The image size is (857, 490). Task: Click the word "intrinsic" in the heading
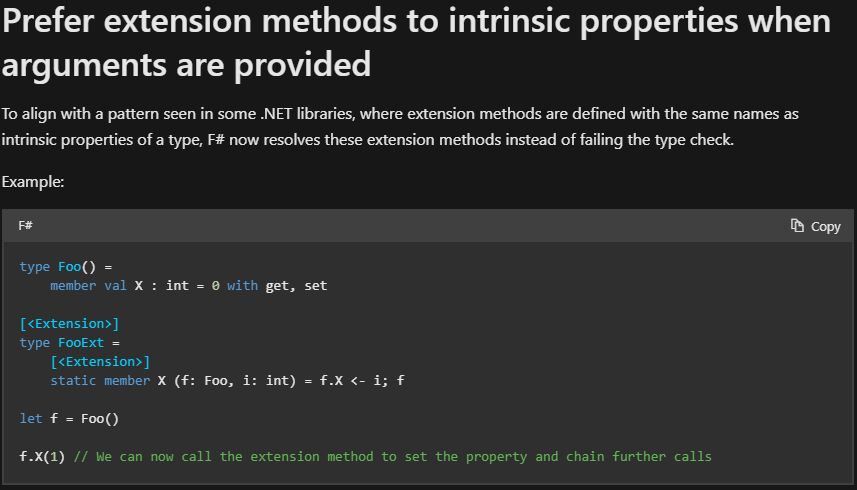click(x=509, y=21)
